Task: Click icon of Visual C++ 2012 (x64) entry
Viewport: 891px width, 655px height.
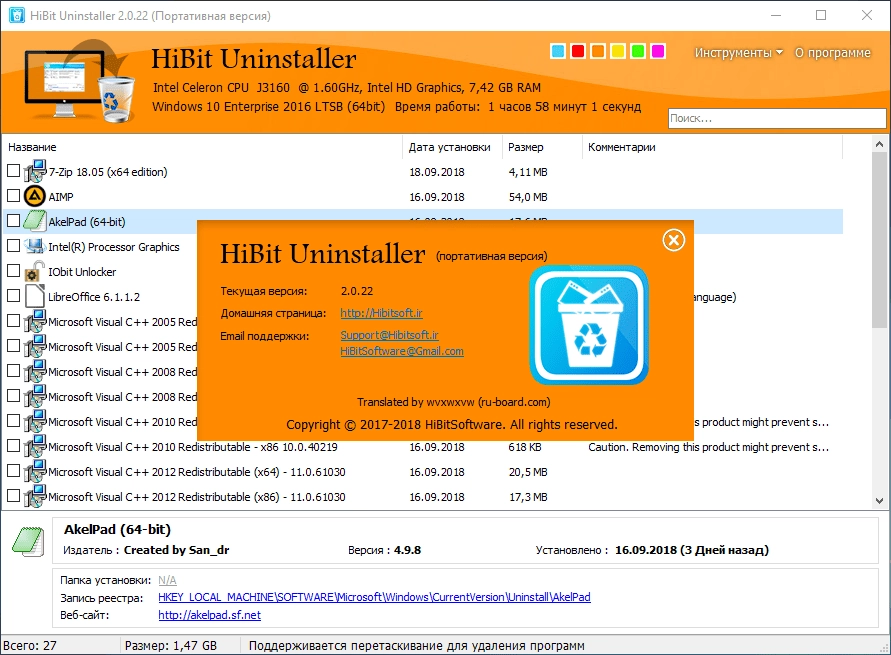Action: click(35, 472)
